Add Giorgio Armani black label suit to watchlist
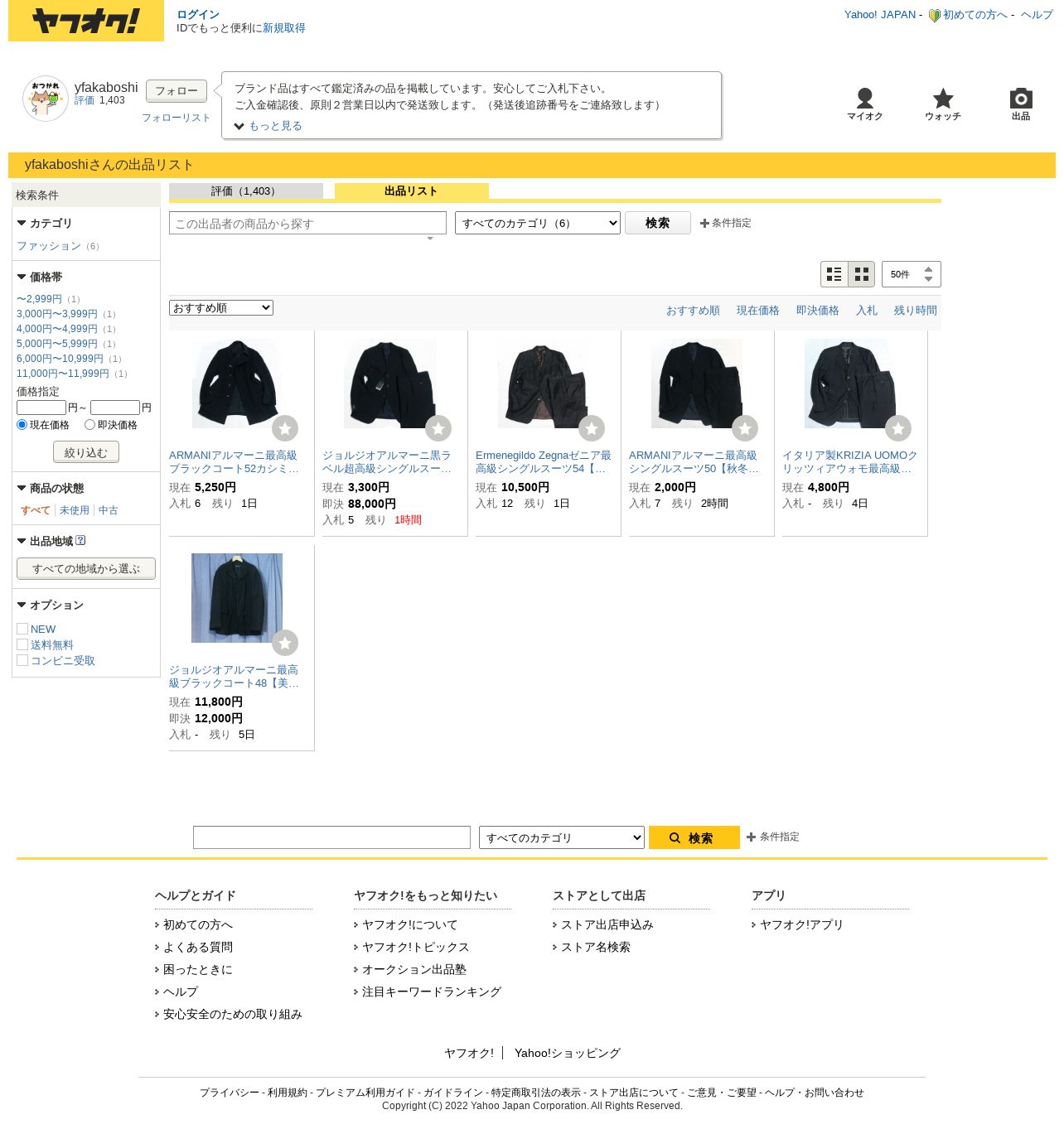The height and width of the screenshot is (1129, 1064). [x=438, y=428]
